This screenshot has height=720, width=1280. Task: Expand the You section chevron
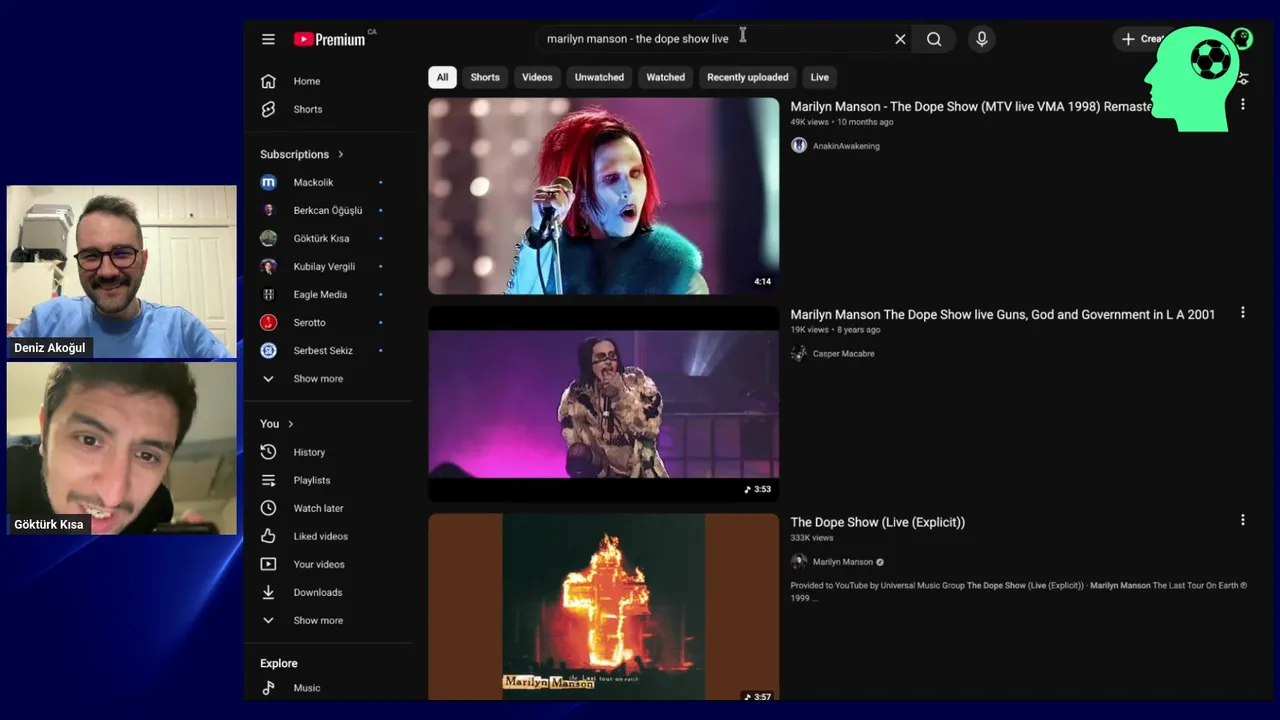(x=291, y=424)
